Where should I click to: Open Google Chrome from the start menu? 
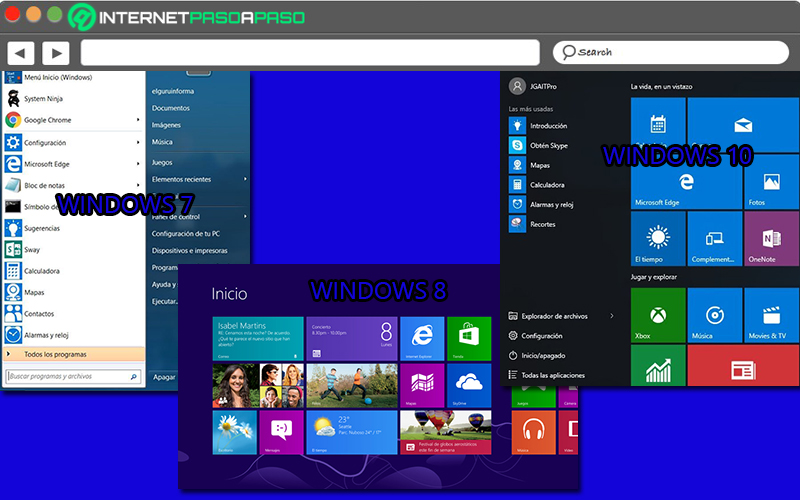click(x=46, y=120)
